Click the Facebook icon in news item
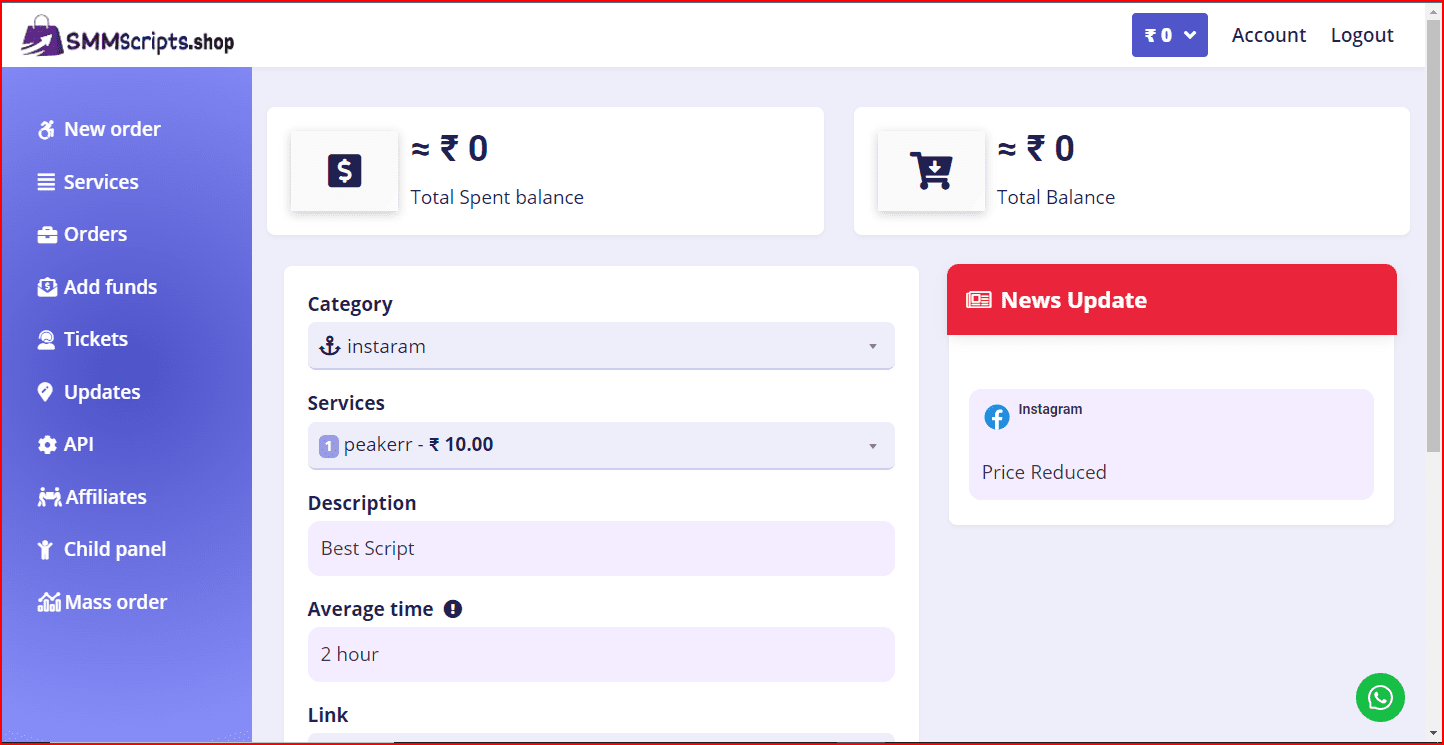This screenshot has height=745, width=1444. tap(997, 417)
